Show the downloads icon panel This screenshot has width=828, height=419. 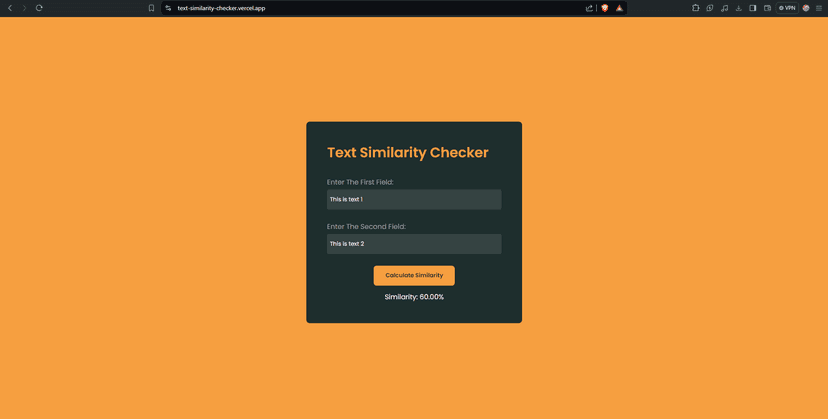click(738, 8)
